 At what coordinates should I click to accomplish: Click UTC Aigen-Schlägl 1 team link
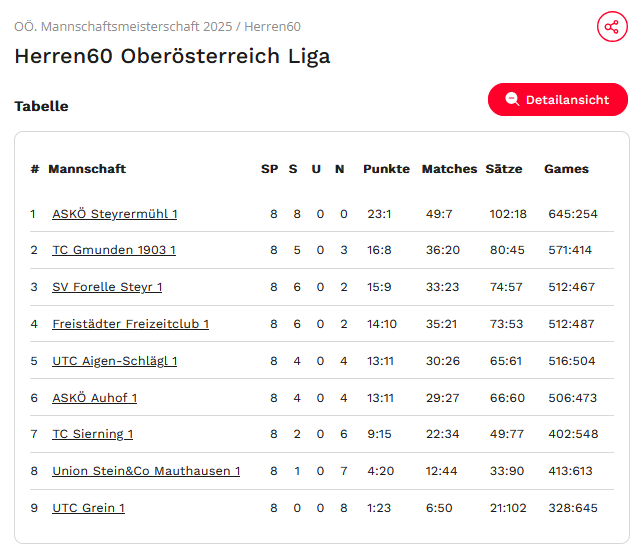[115, 361]
